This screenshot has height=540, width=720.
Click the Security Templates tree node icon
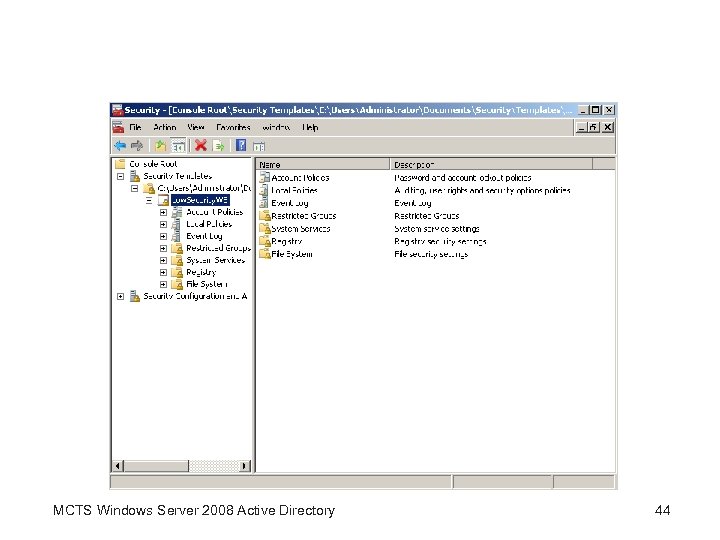coord(135,176)
